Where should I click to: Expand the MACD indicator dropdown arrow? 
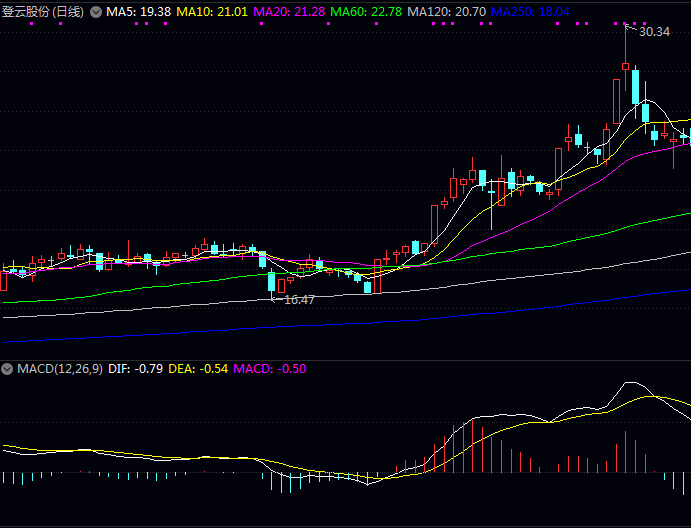pos(8,369)
